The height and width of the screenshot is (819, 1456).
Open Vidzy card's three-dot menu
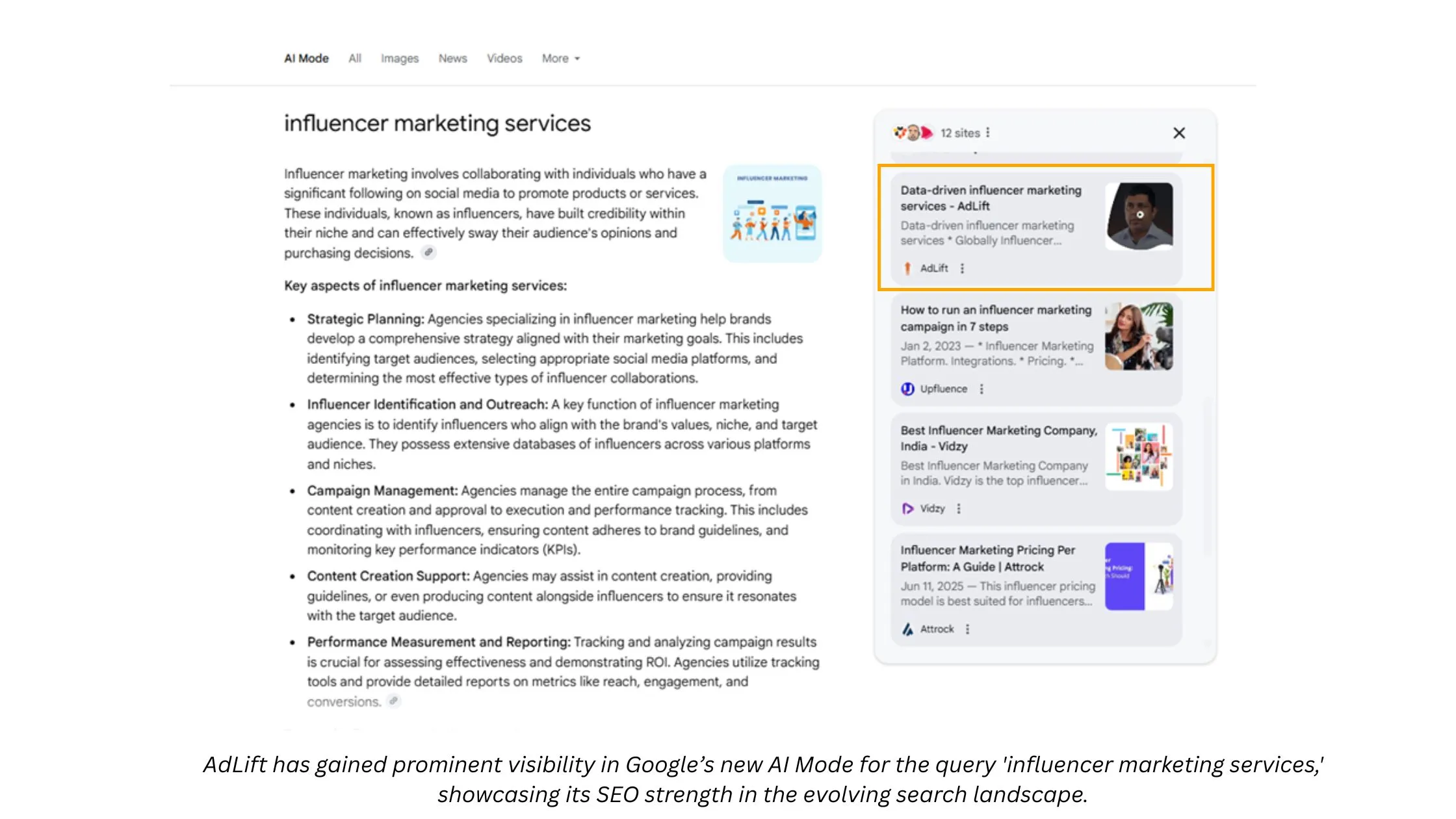click(x=959, y=509)
